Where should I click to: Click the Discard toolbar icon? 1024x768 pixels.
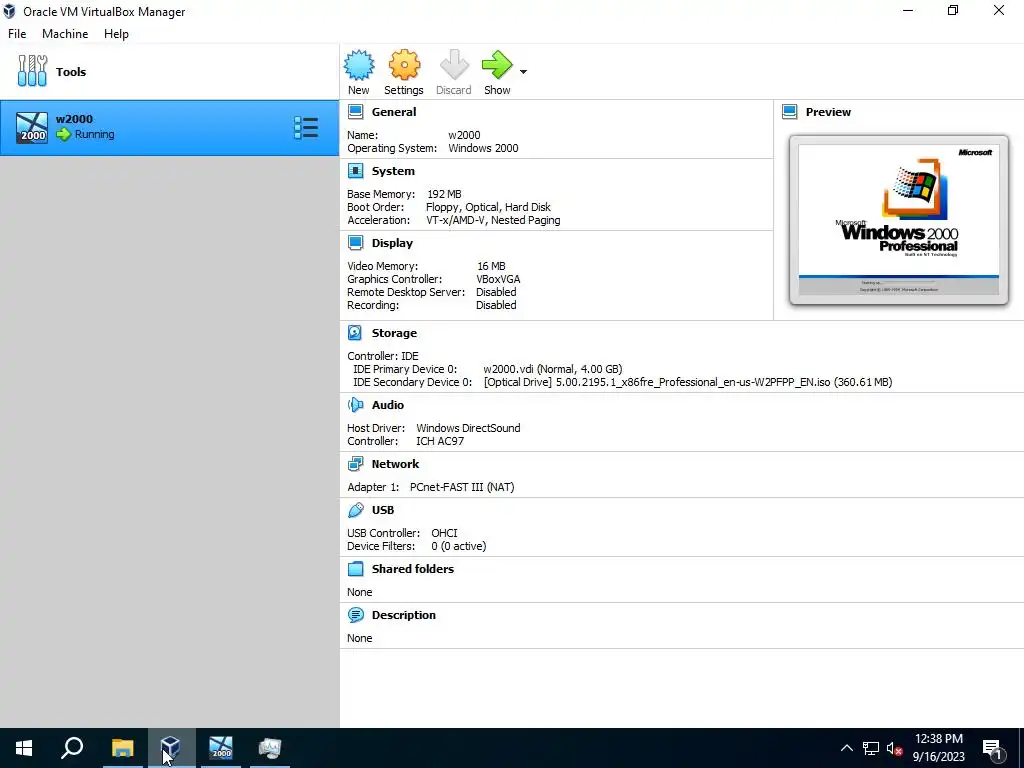point(454,65)
